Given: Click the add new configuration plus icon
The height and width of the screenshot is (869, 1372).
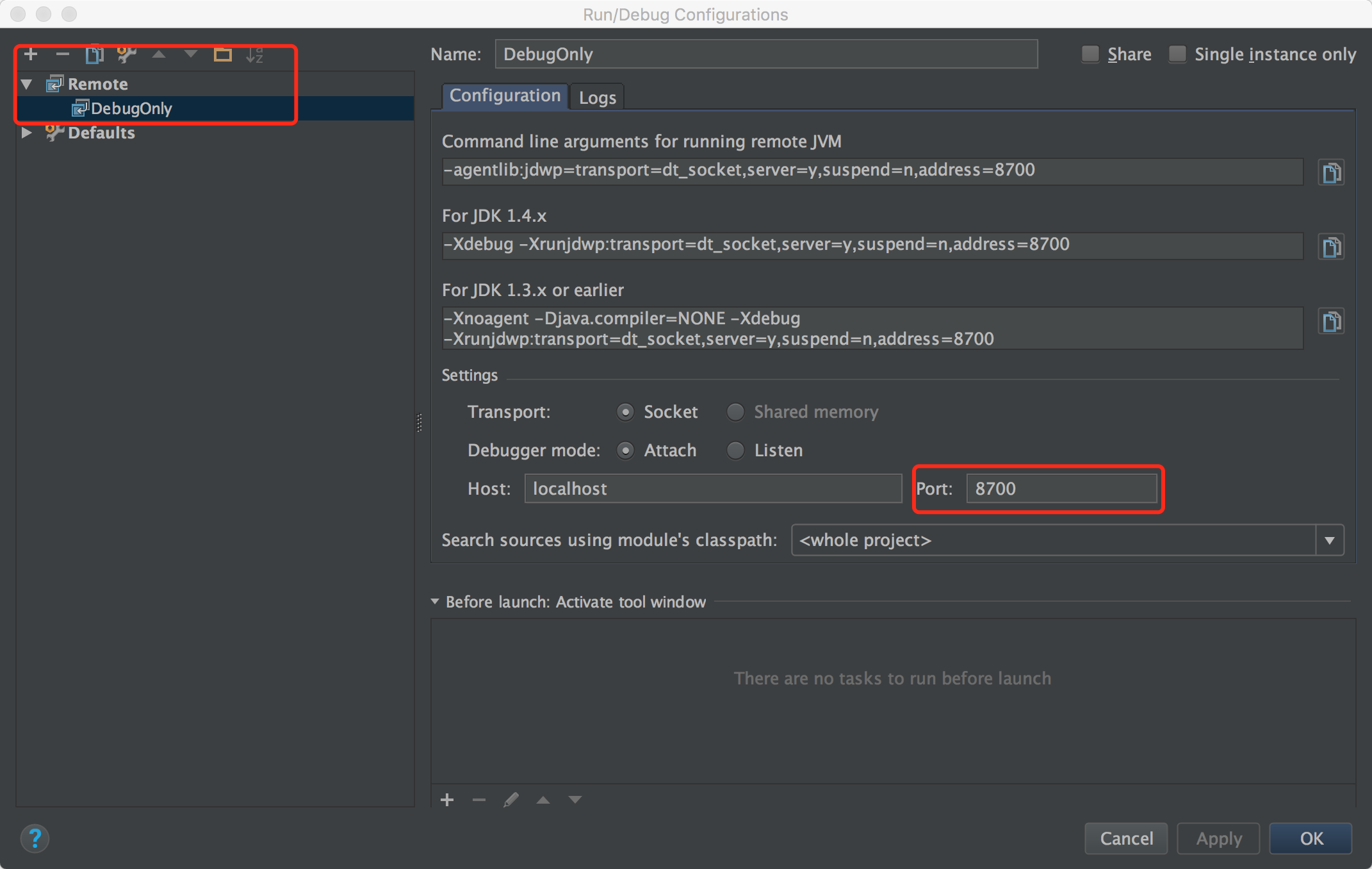Looking at the screenshot, I should [x=31, y=54].
